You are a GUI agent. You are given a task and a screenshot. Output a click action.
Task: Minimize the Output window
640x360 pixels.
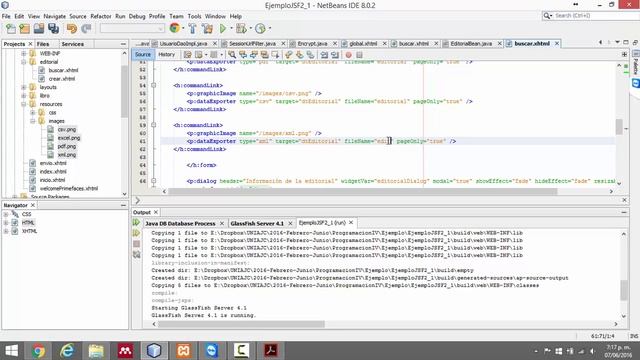click(x=624, y=212)
